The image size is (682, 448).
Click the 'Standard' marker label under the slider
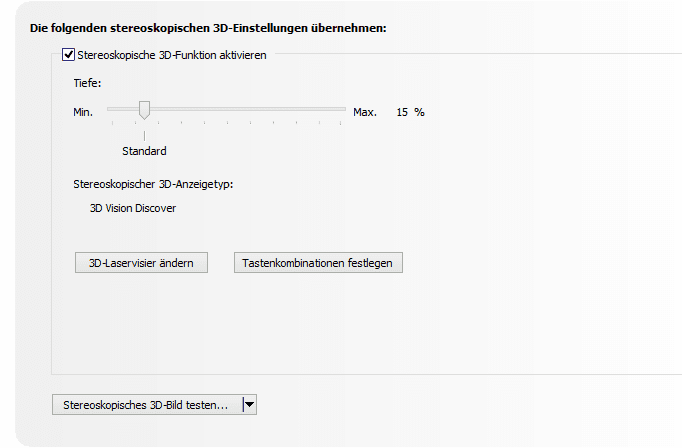(x=144, y=151)
